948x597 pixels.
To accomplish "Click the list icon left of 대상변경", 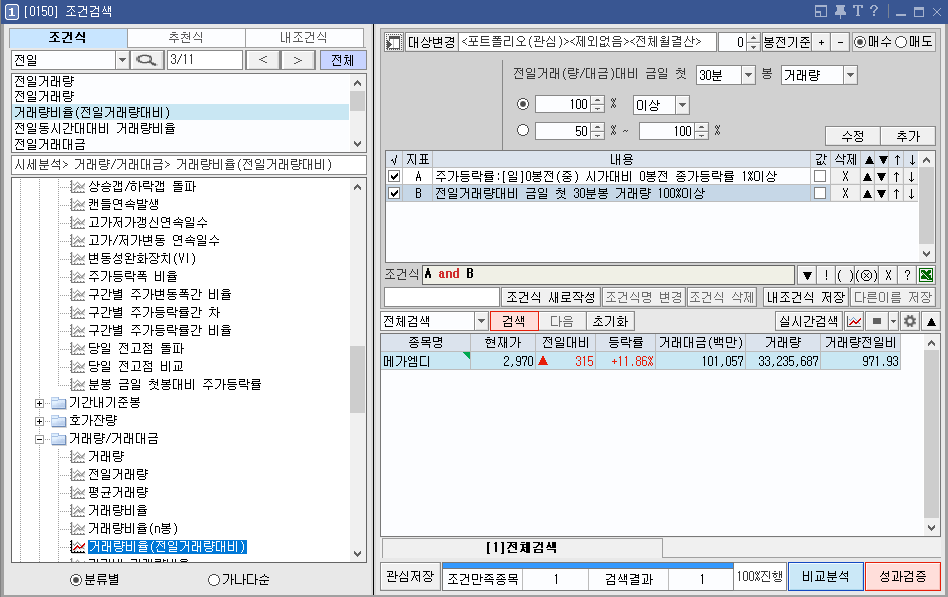I will pyautogui.click(x=394, y=42).
